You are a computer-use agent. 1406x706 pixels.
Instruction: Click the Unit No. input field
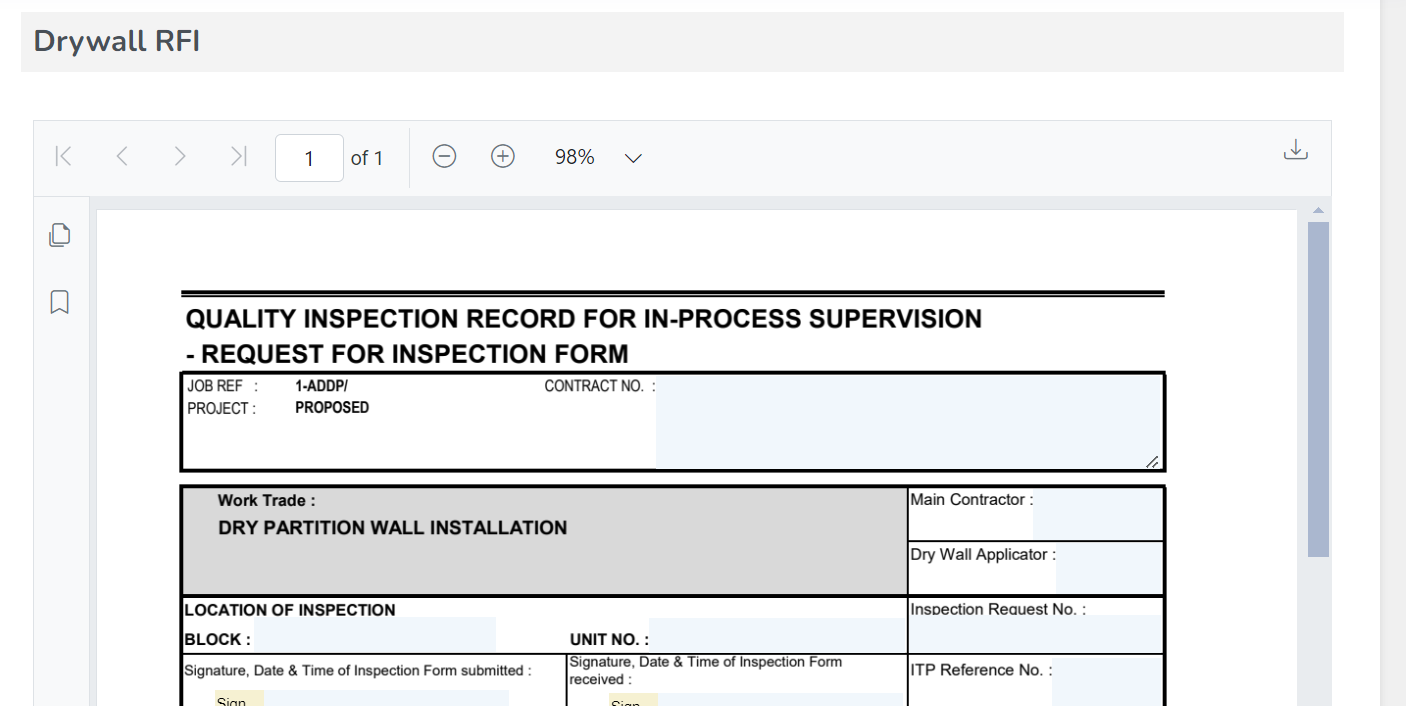[x=776, y=635]
